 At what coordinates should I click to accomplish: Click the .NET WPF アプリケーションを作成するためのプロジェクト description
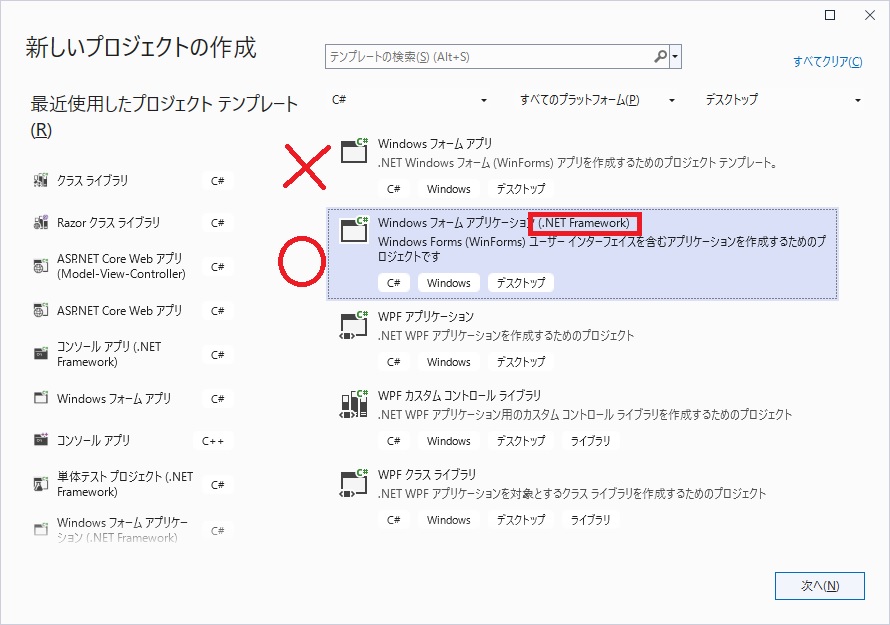point(506,335)
